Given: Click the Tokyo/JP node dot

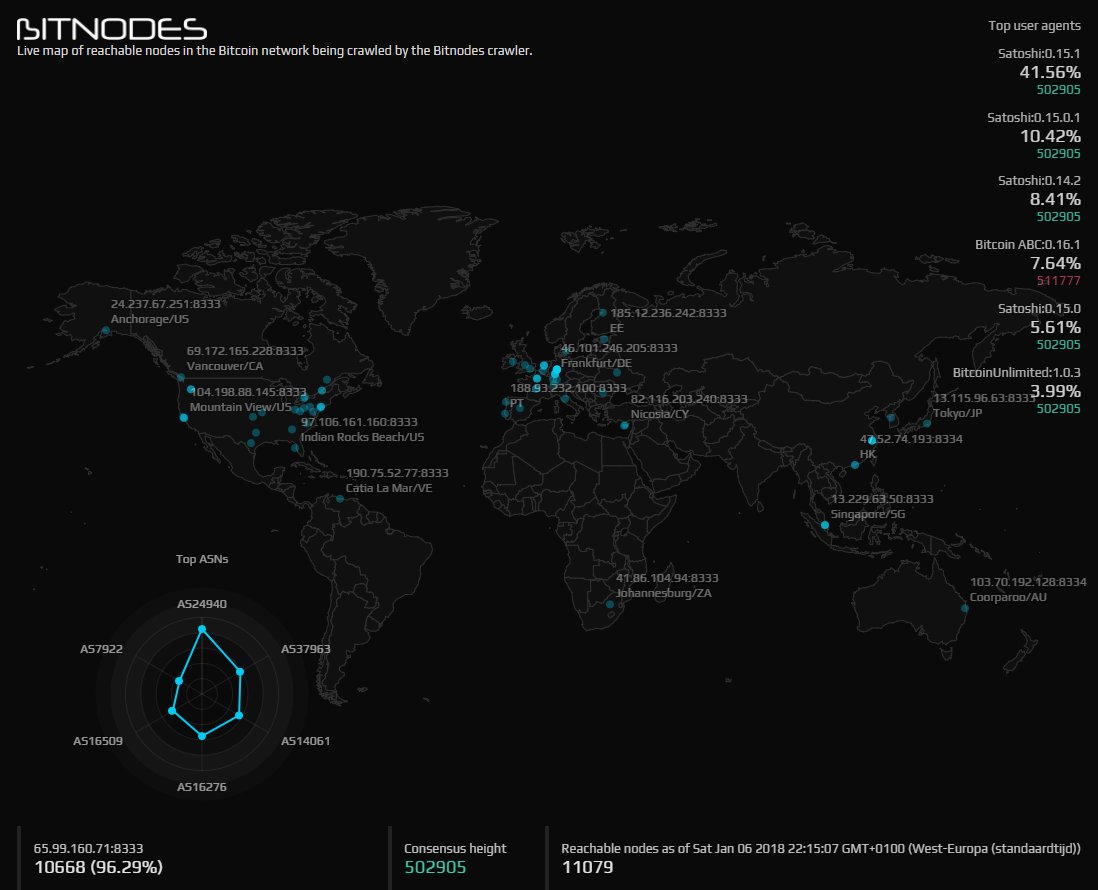Looking at the screenshot, I should (926, 424).
